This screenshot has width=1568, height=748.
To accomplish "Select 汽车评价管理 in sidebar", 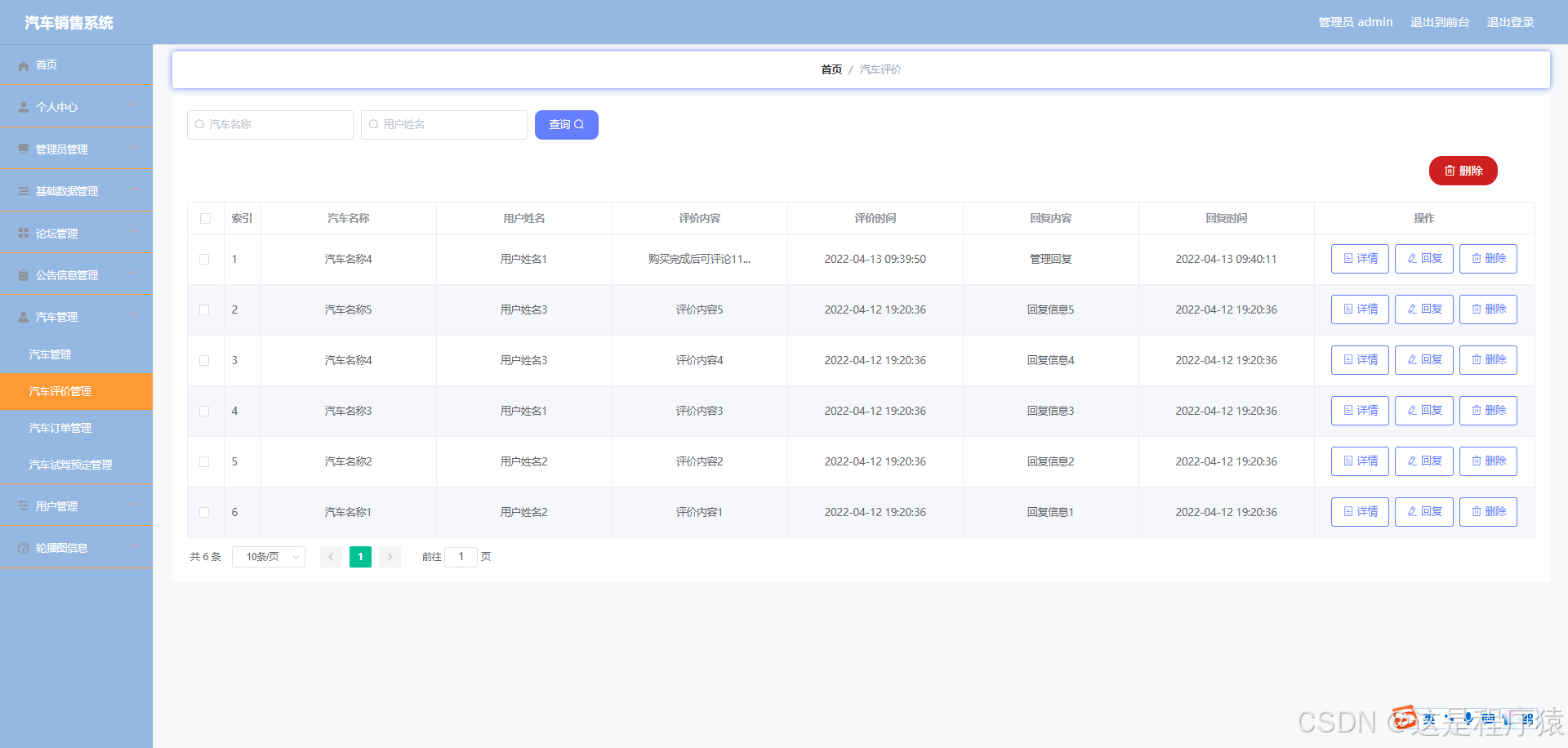I will (x=76, y=391).
